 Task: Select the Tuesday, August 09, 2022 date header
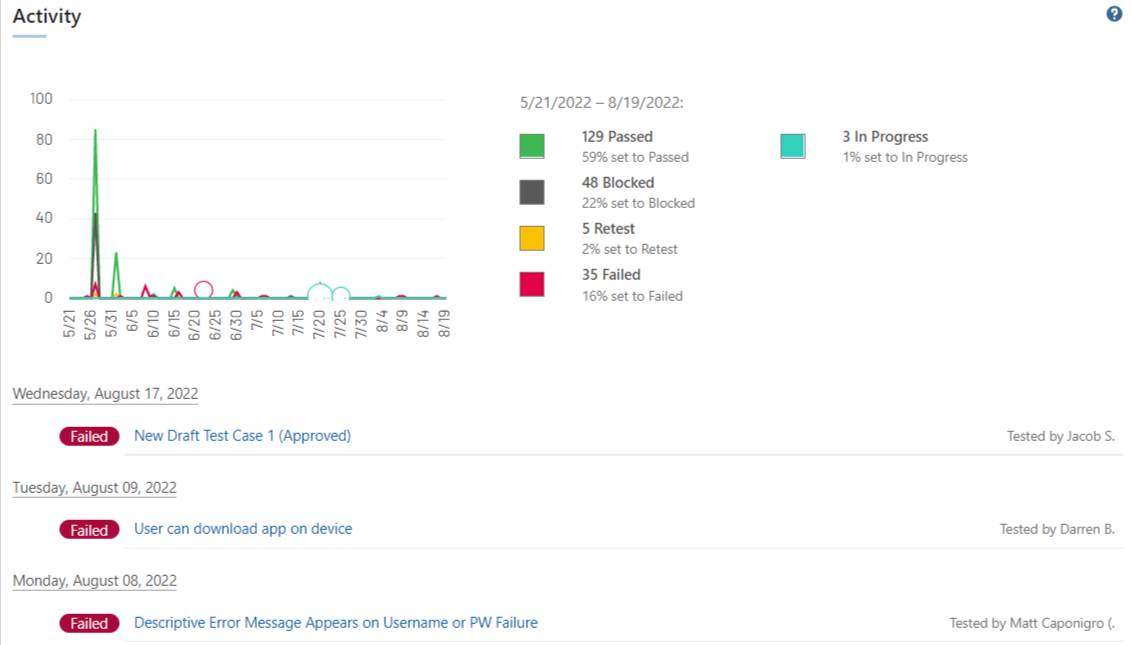pos(94,488)
